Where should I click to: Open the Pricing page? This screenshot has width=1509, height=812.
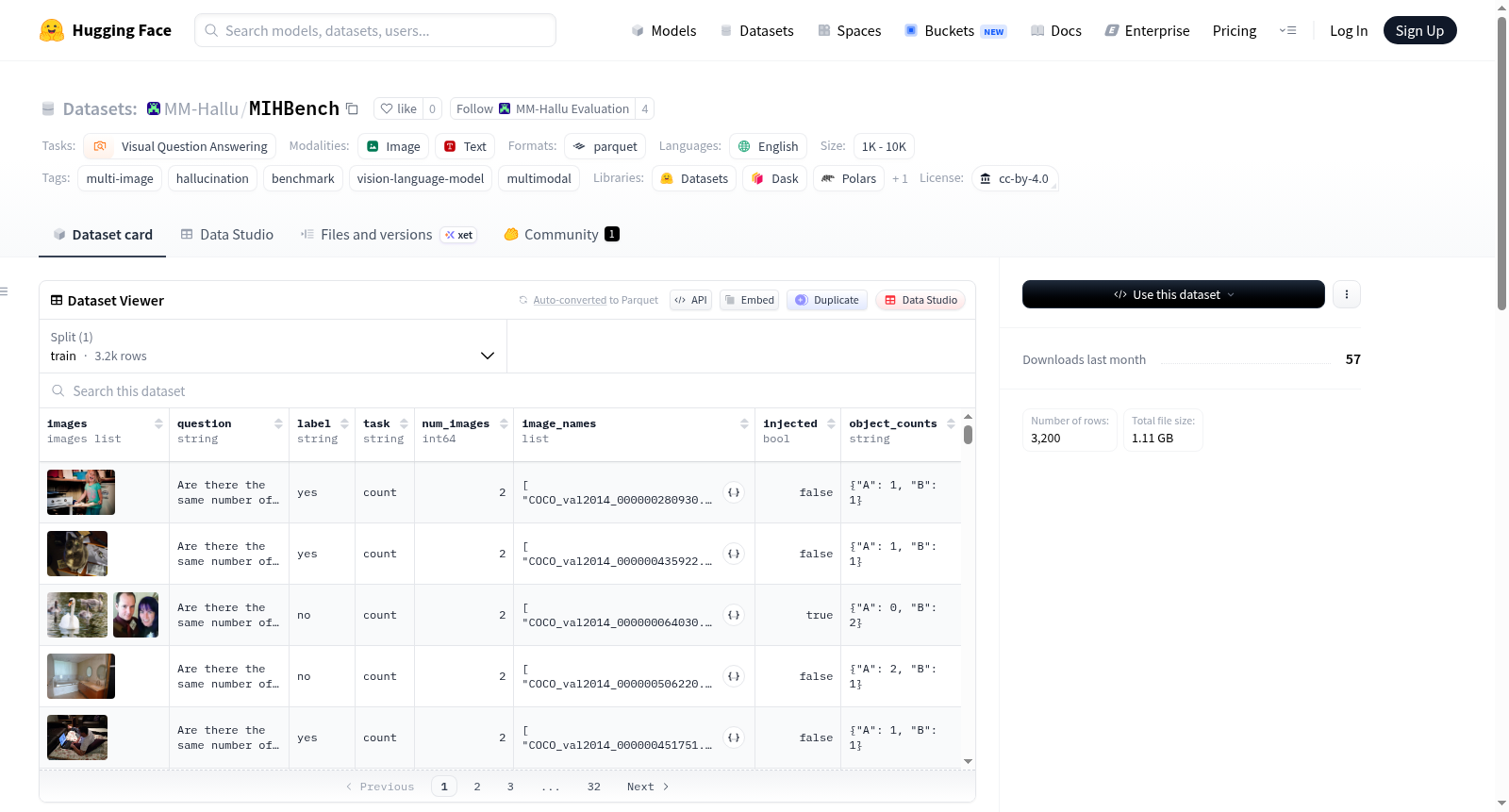point(1235,30)
